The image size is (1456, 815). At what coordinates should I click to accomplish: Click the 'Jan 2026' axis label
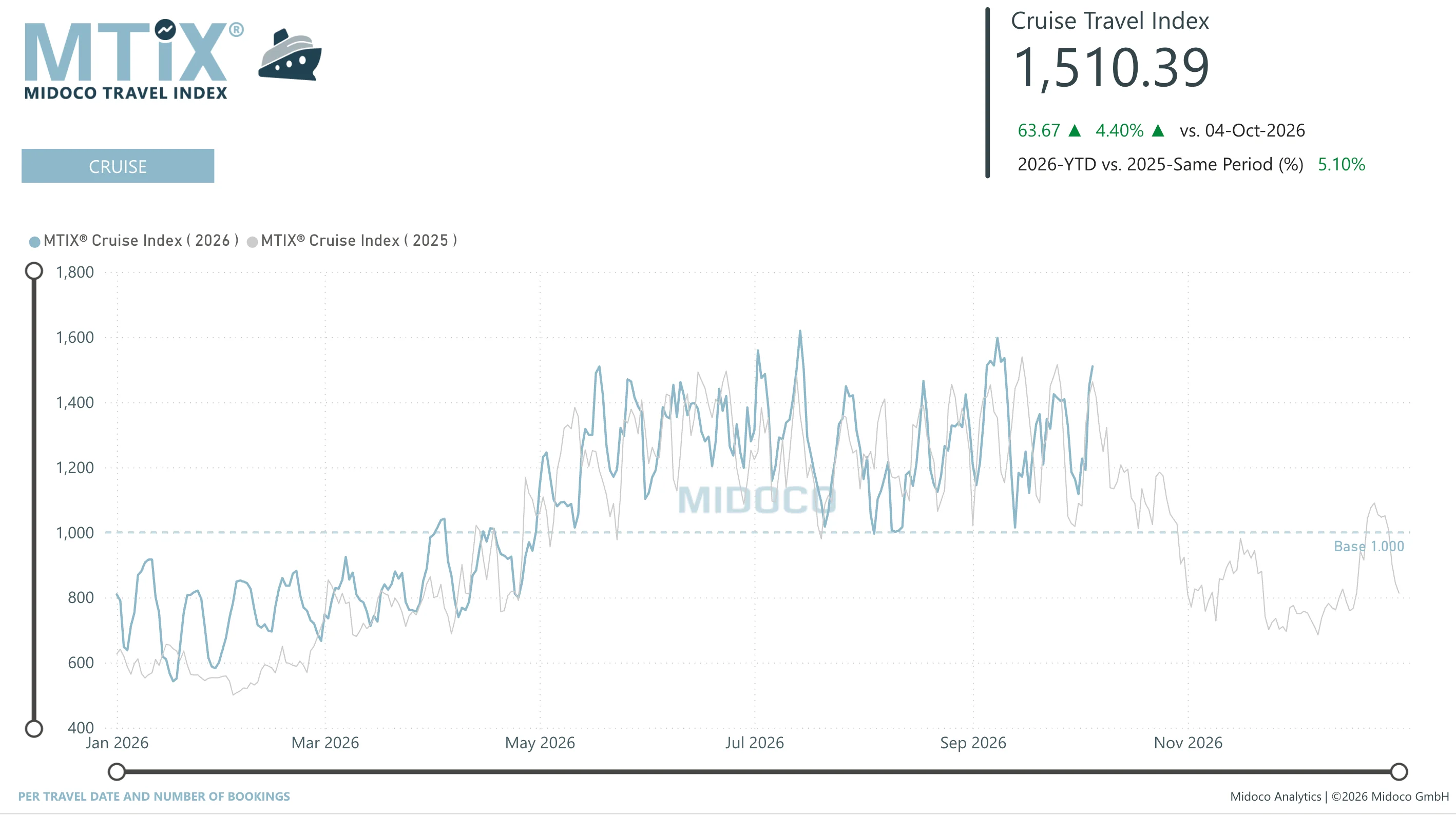[117, 743]
